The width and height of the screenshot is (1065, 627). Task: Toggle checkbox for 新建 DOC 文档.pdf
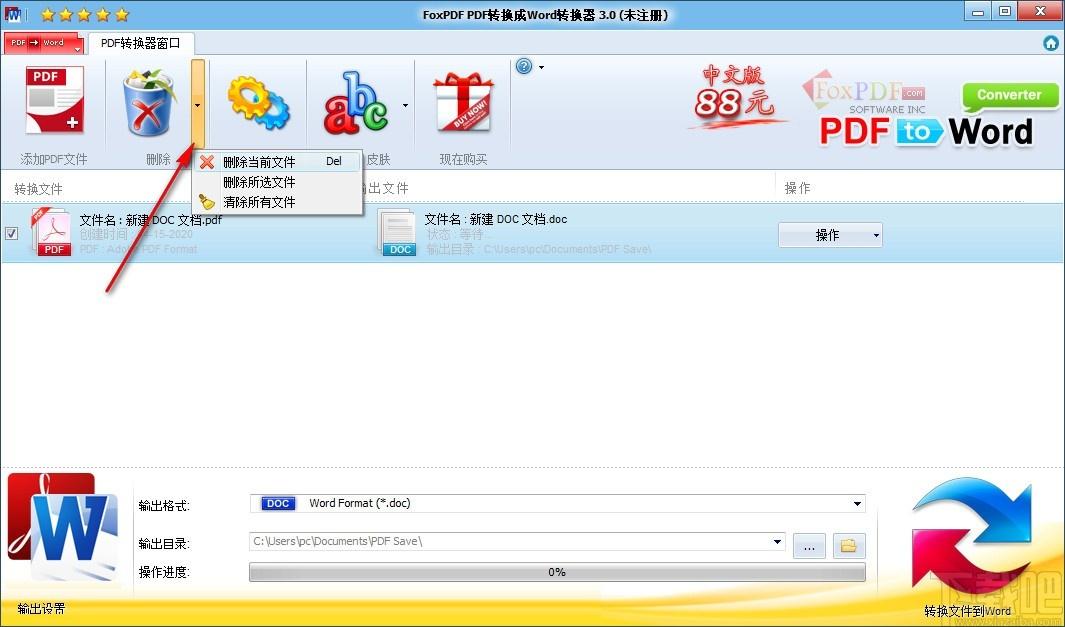pyautogui.click(x=12, y=234)
